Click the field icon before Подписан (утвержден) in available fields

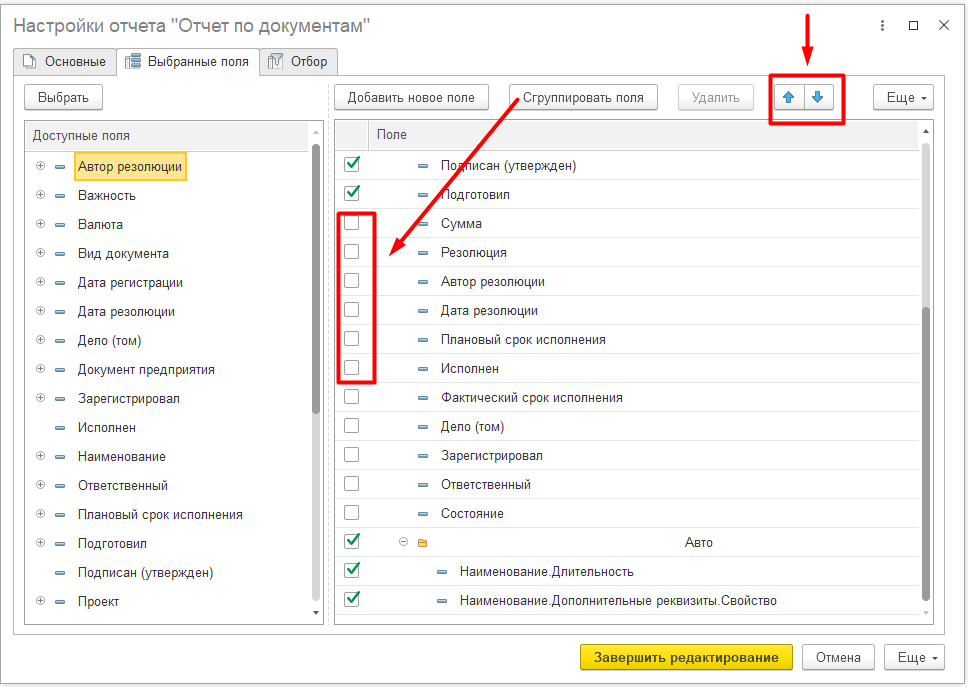tap(60, 573)
